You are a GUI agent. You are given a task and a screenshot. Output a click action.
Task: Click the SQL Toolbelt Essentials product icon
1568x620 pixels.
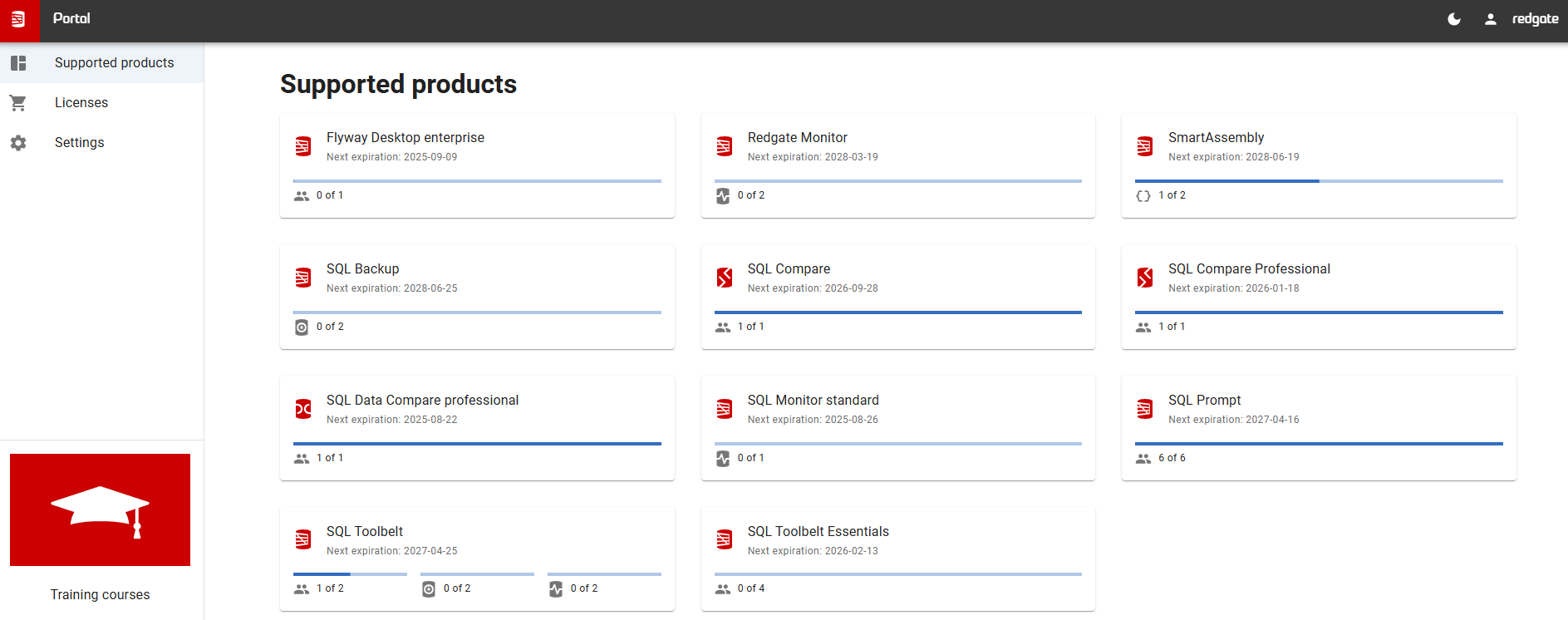(x=725, y=540)
